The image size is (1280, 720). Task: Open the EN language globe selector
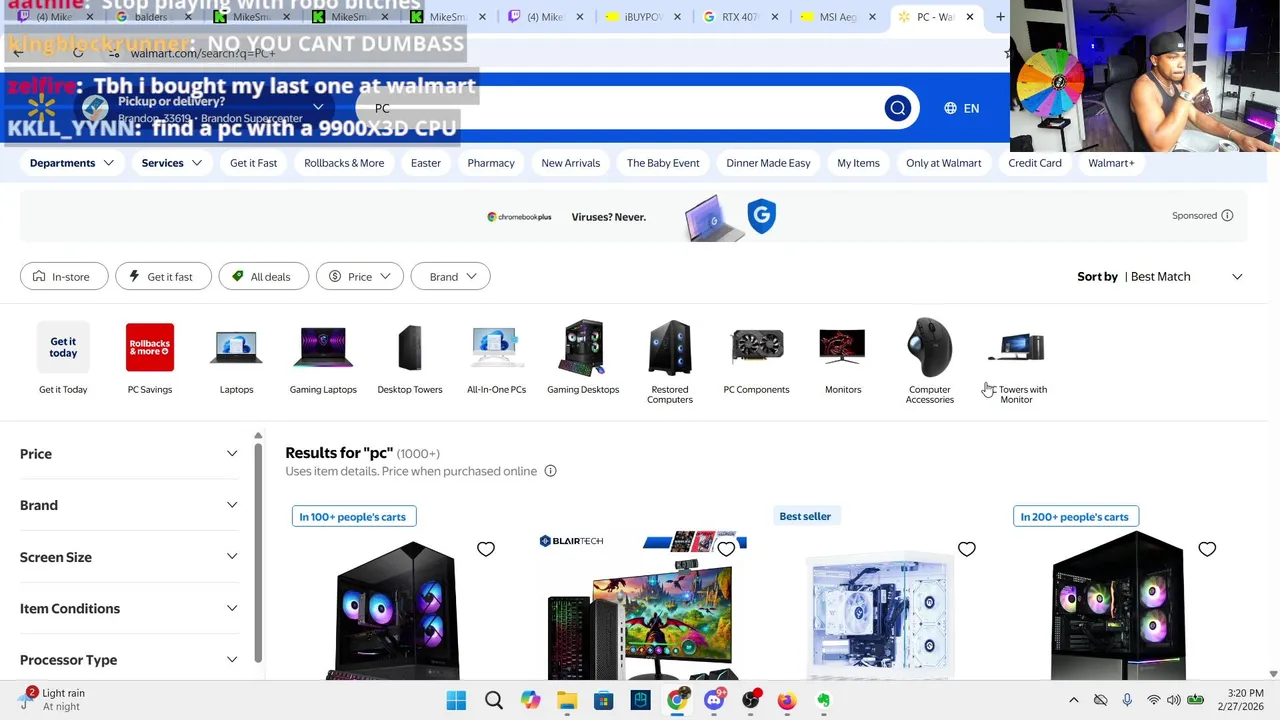pos(962,108)
